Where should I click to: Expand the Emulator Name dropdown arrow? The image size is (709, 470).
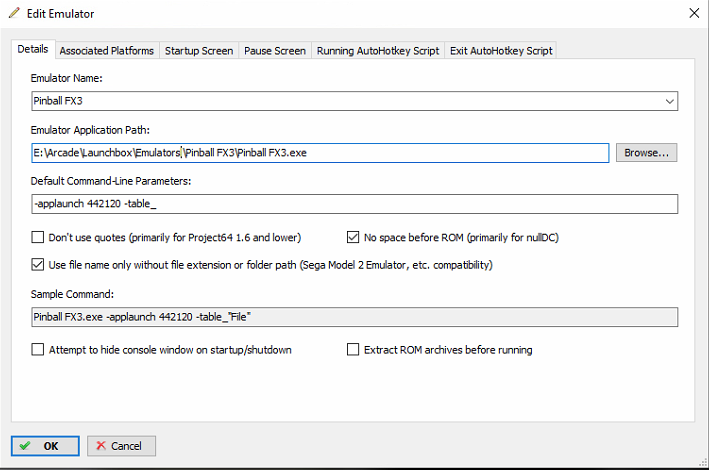pyautogui.click(x=670, y=101)
